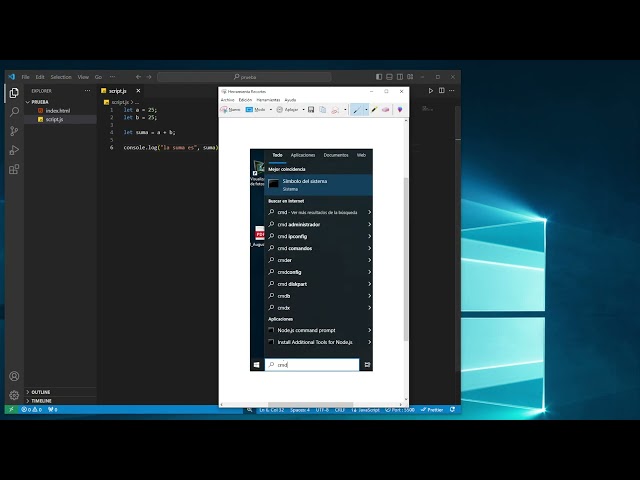Open the Modo dropdown arrow

click(271, 110)
